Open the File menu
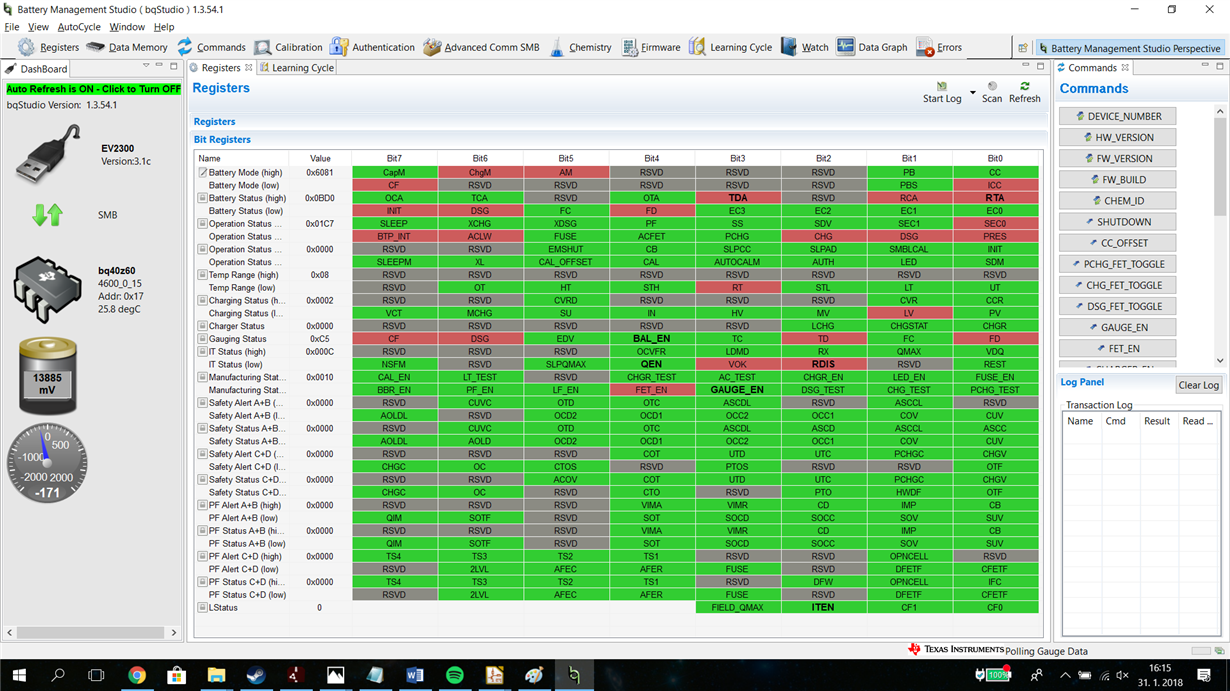The width and height of the screenshot is (1230, 691). click(x=12, y=27)
